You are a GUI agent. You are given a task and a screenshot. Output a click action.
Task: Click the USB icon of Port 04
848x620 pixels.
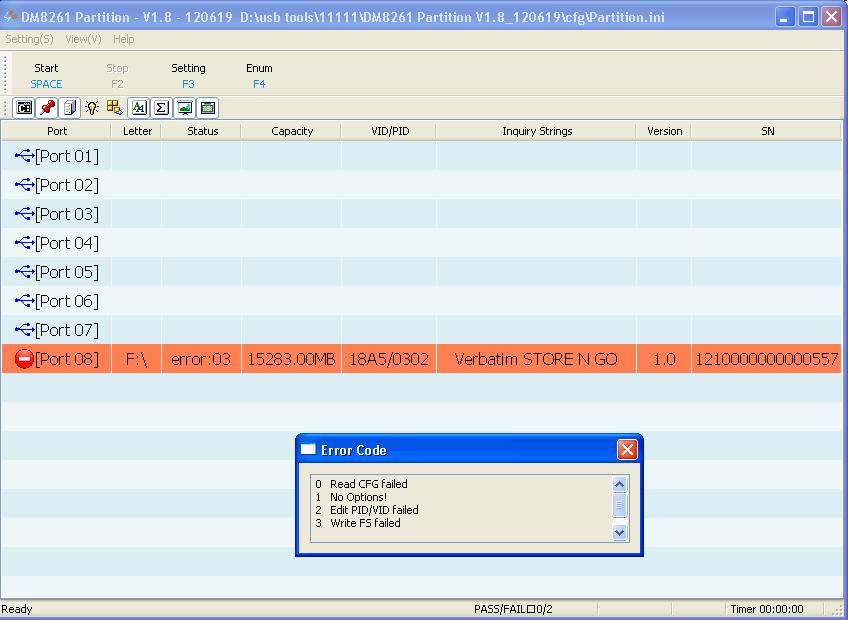[x=24, y=243]
